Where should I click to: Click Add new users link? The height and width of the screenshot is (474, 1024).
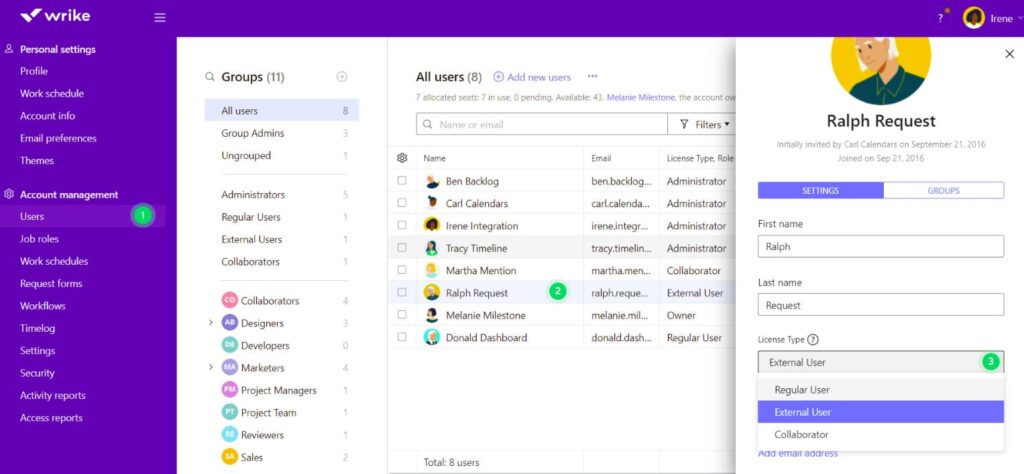coord(532,77)
